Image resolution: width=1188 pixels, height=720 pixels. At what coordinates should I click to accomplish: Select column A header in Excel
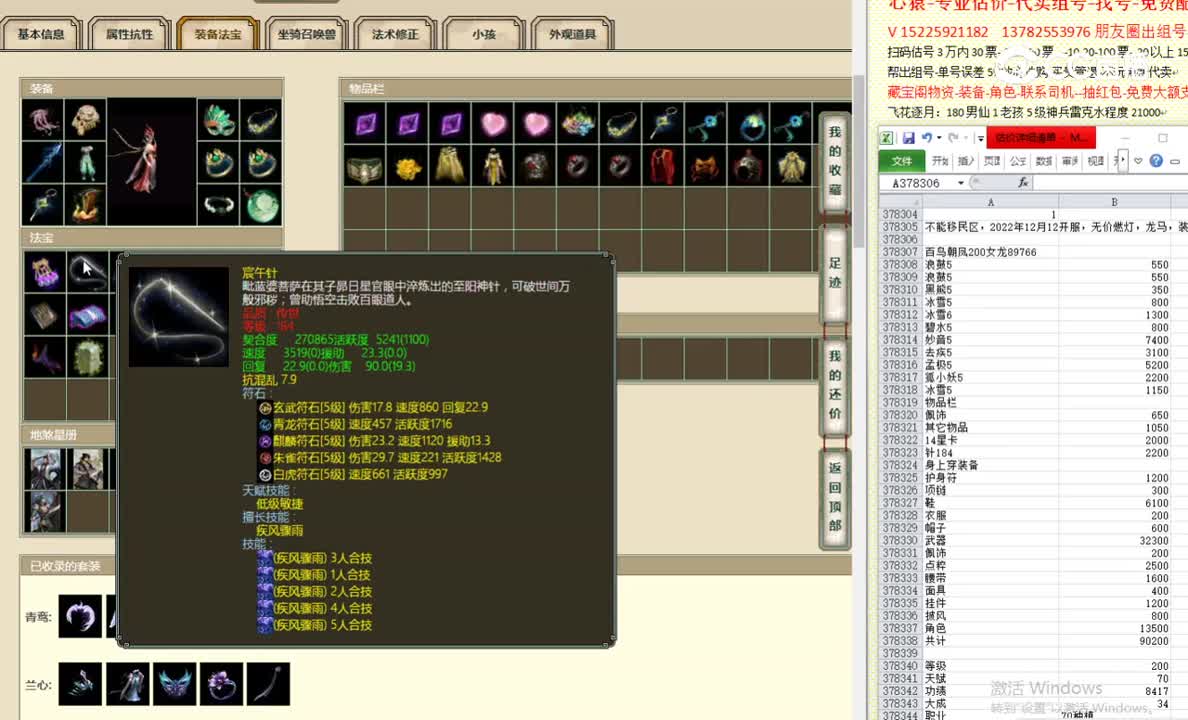(990, 202)
